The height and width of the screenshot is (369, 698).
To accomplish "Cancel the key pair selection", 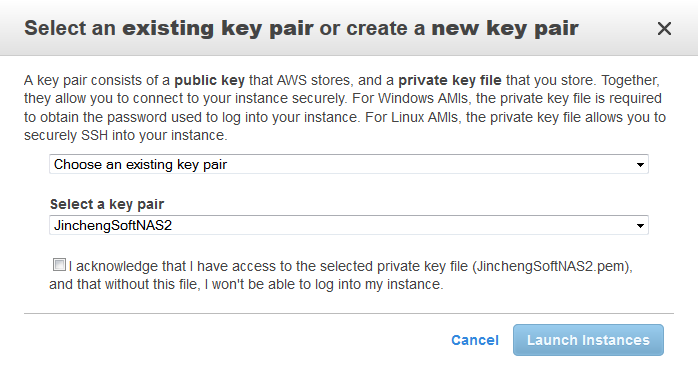I will 475,340.
